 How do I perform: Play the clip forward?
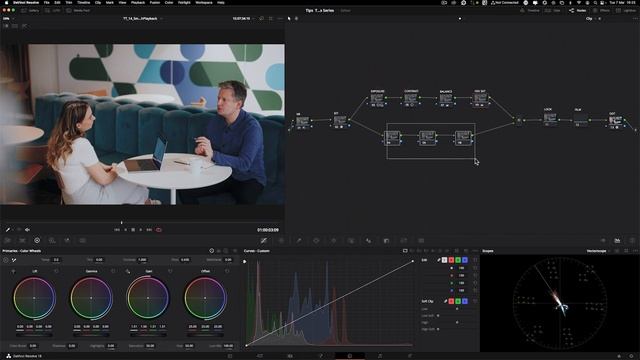click(x=141, y=230)
